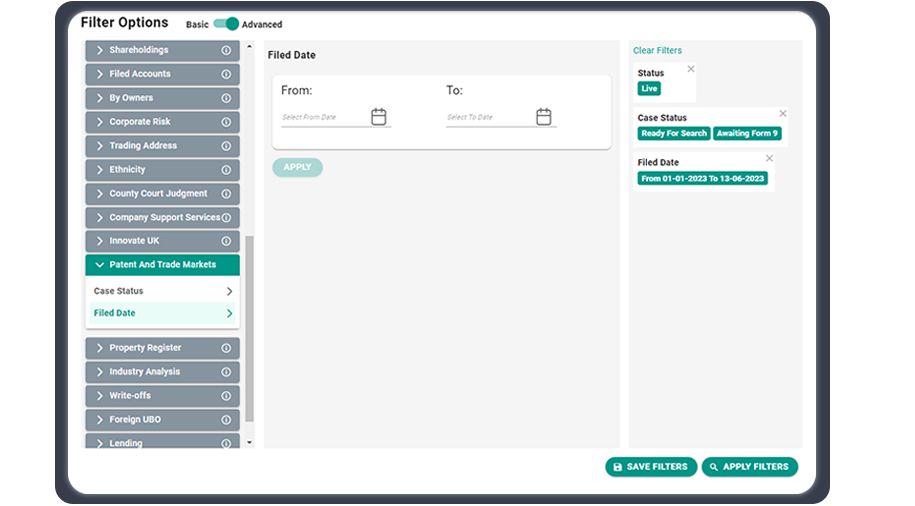This screenshot has width=915, height=506.
Task: Expand the Industry Analysis section
Action: (x=162, y=372)
